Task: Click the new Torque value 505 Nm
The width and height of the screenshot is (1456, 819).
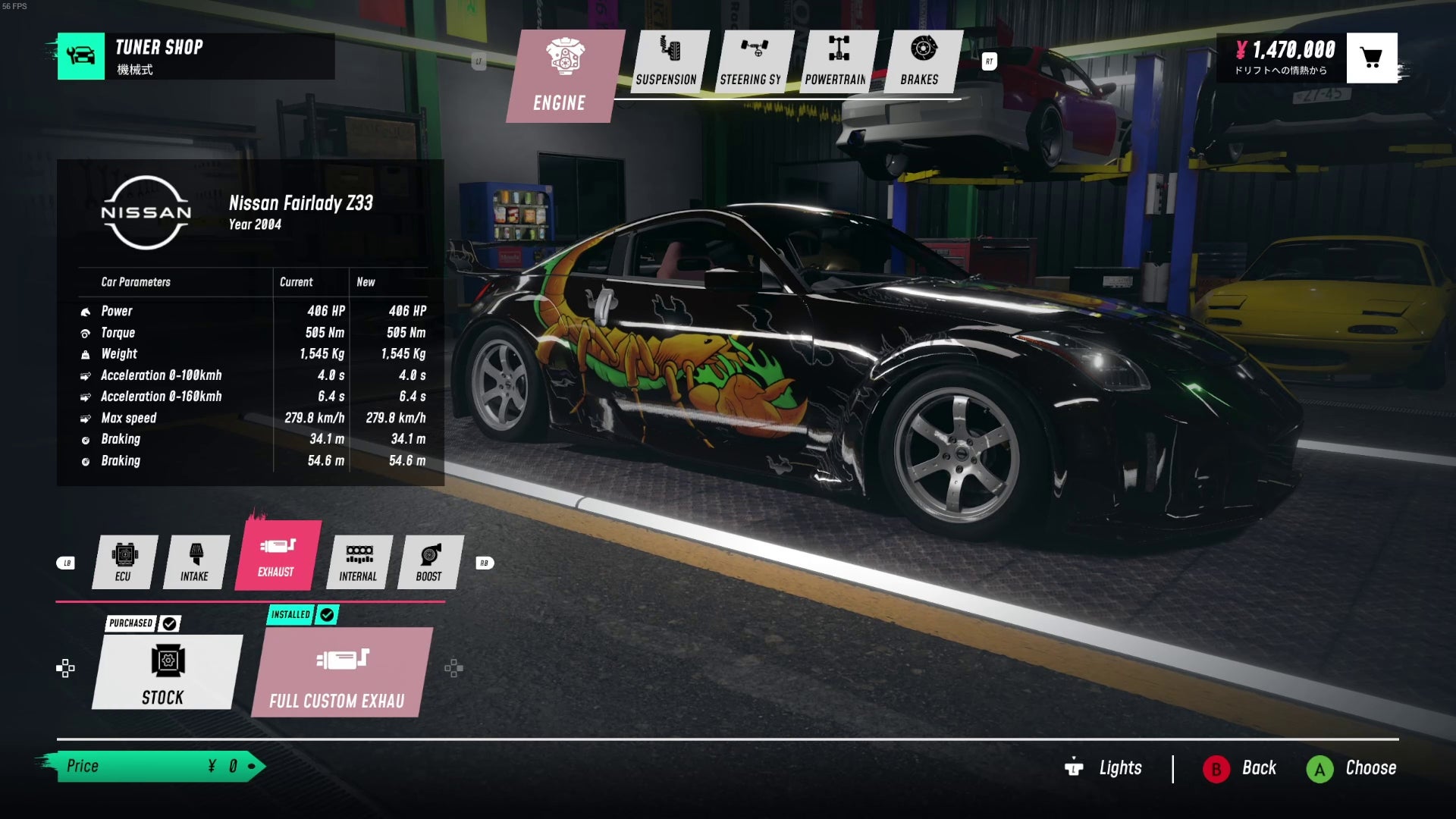Action: point(406,332)
